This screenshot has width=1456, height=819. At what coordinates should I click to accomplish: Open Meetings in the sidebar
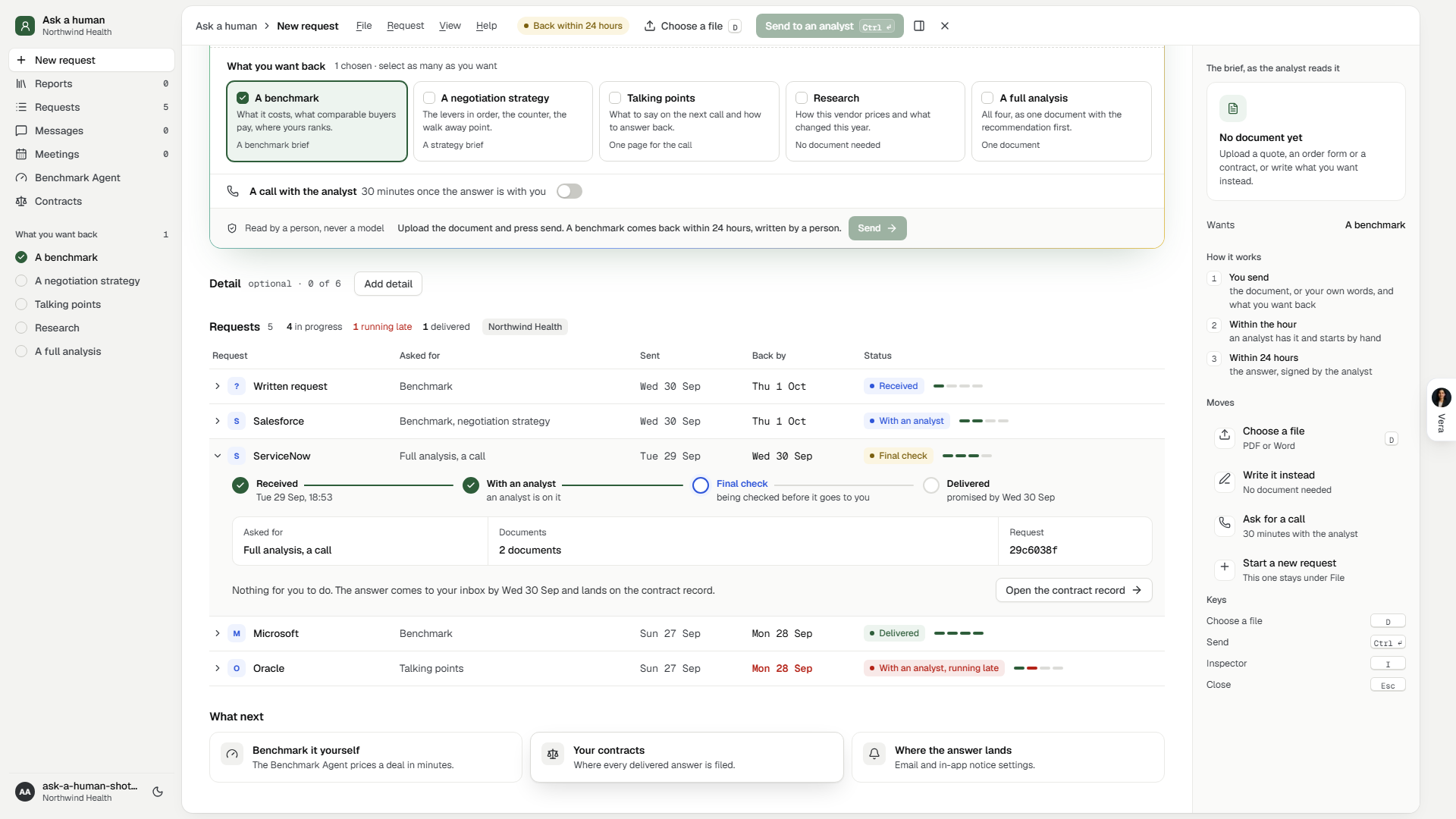click(92, 154)
